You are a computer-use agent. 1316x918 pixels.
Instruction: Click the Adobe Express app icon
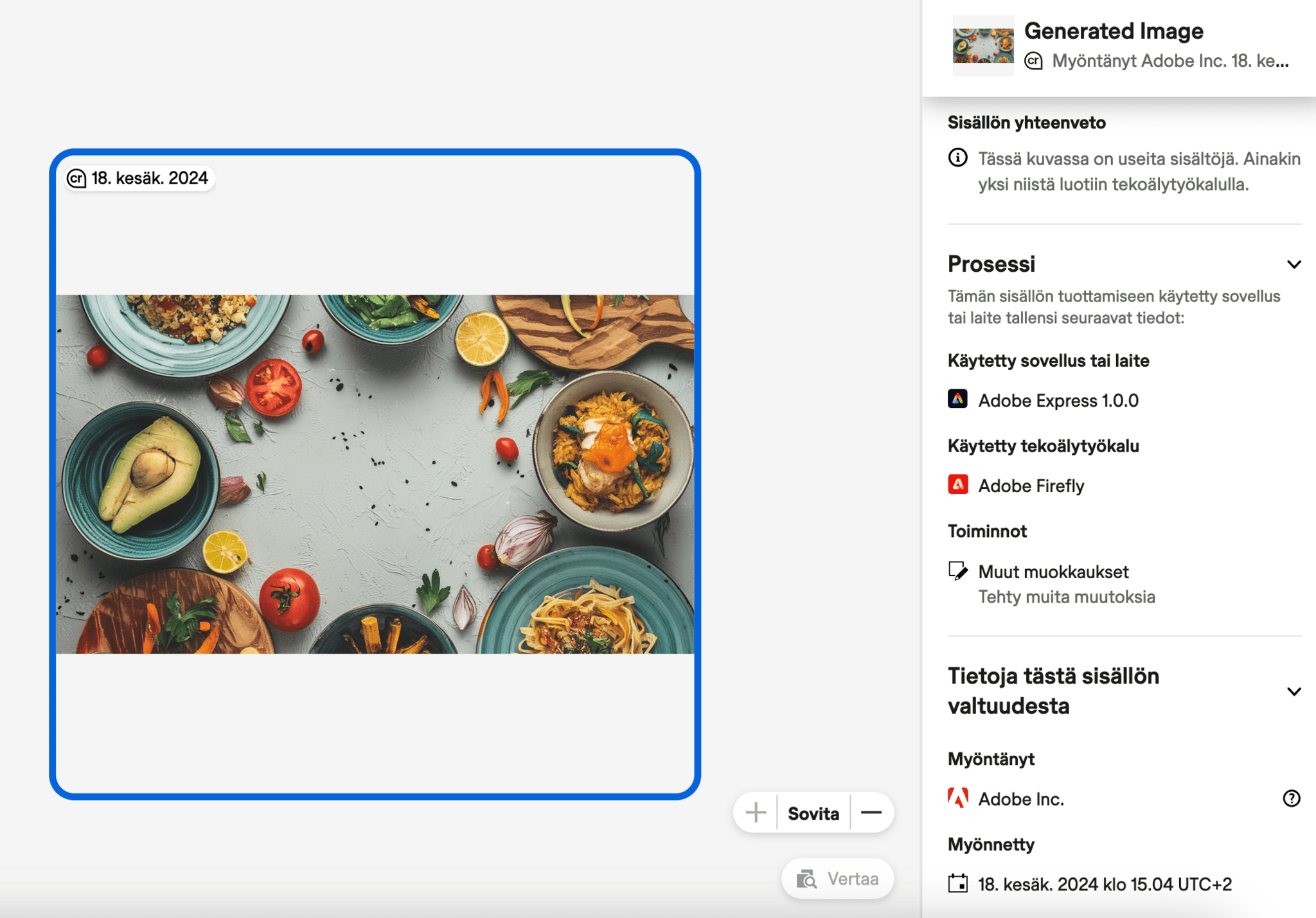tap(957, 400)
